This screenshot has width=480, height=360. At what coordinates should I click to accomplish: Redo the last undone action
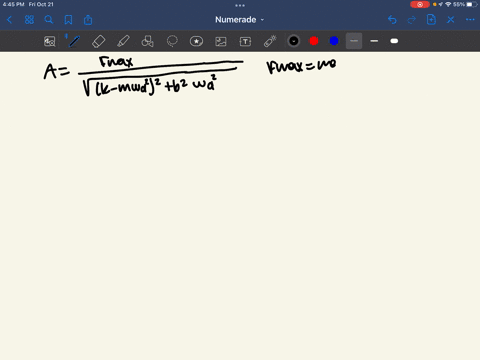click(412, 20)
